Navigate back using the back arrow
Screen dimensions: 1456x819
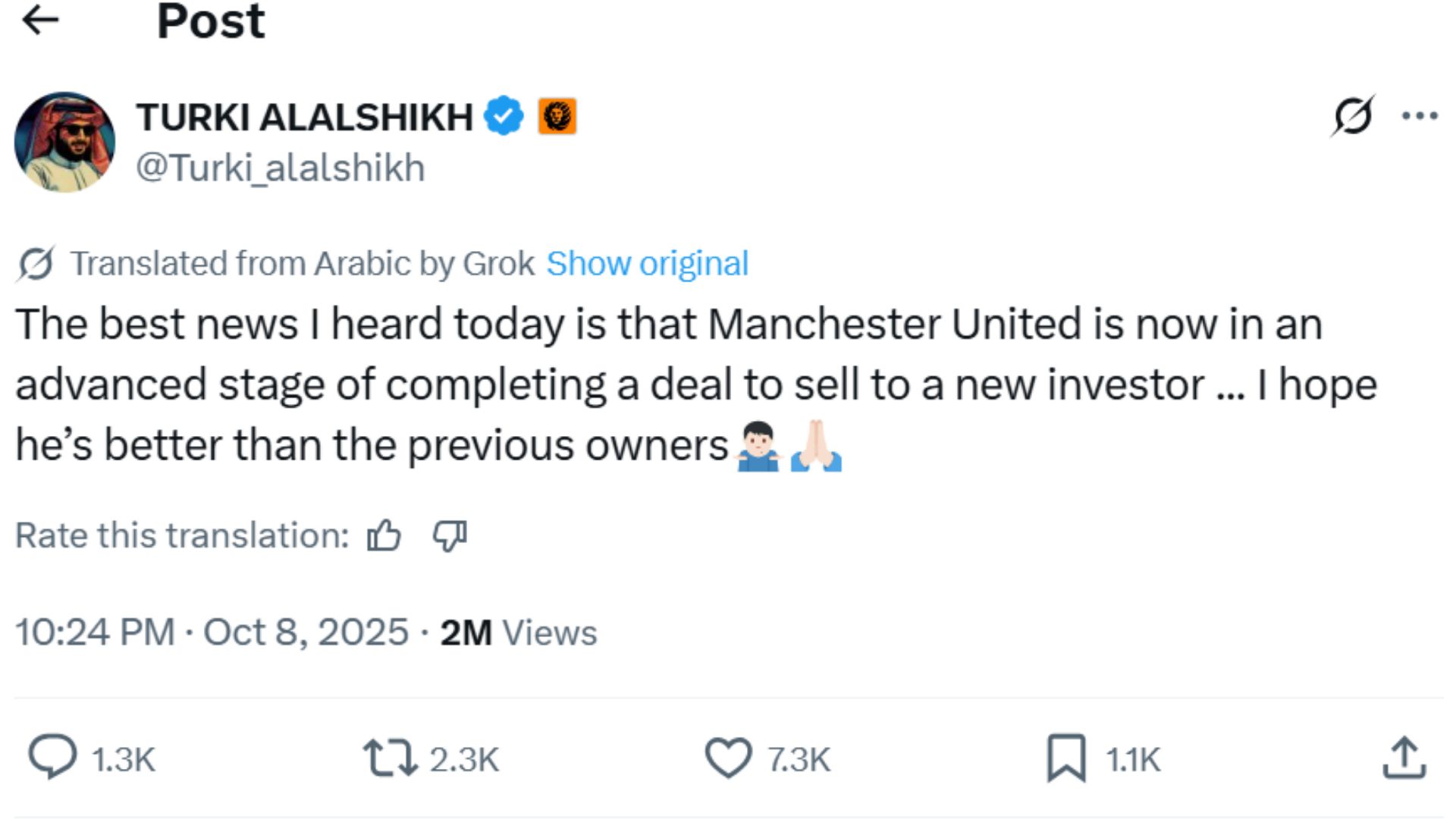click(x=39, y=20)
